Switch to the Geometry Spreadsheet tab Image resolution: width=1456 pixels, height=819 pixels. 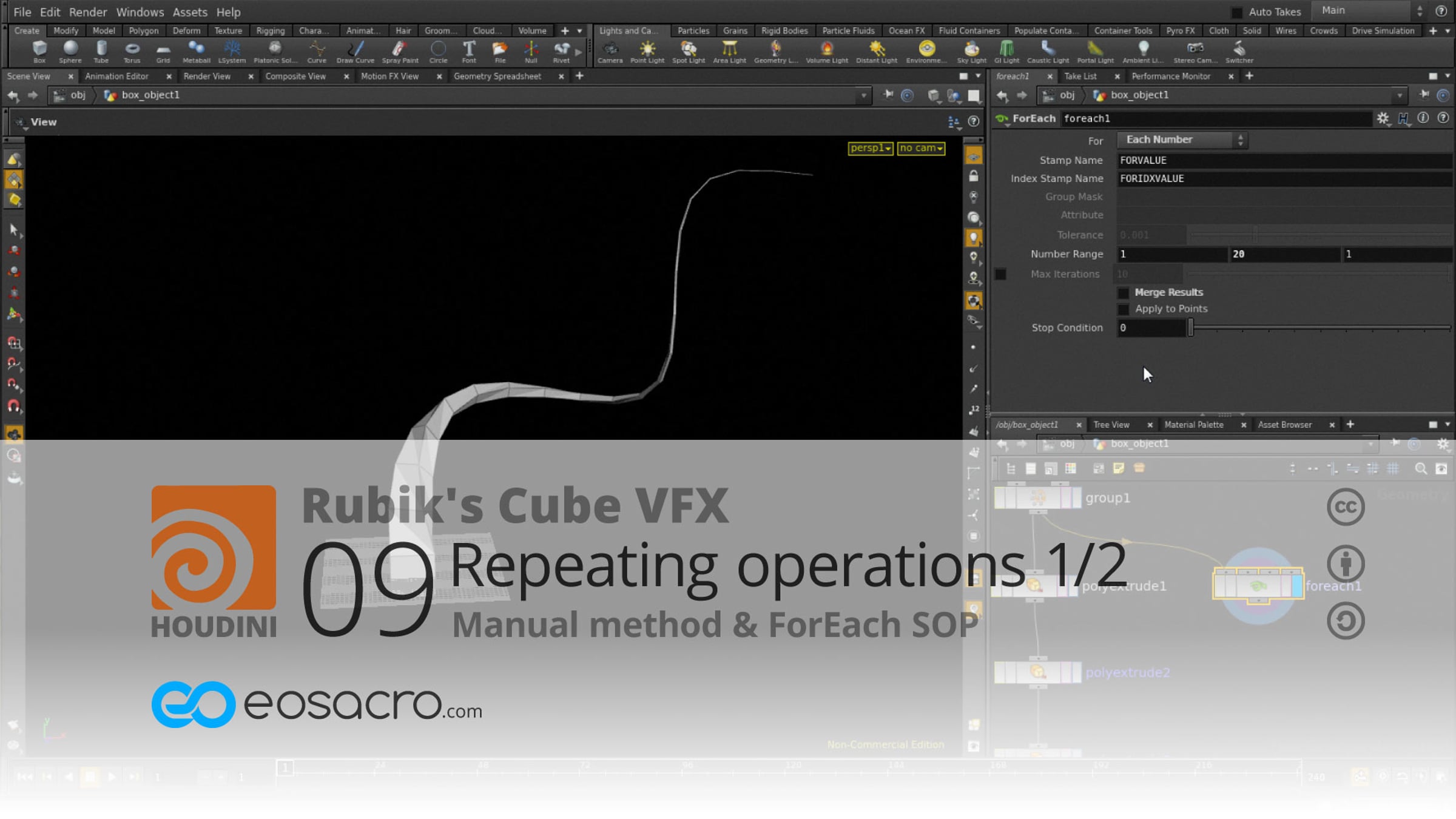(497, 76)
